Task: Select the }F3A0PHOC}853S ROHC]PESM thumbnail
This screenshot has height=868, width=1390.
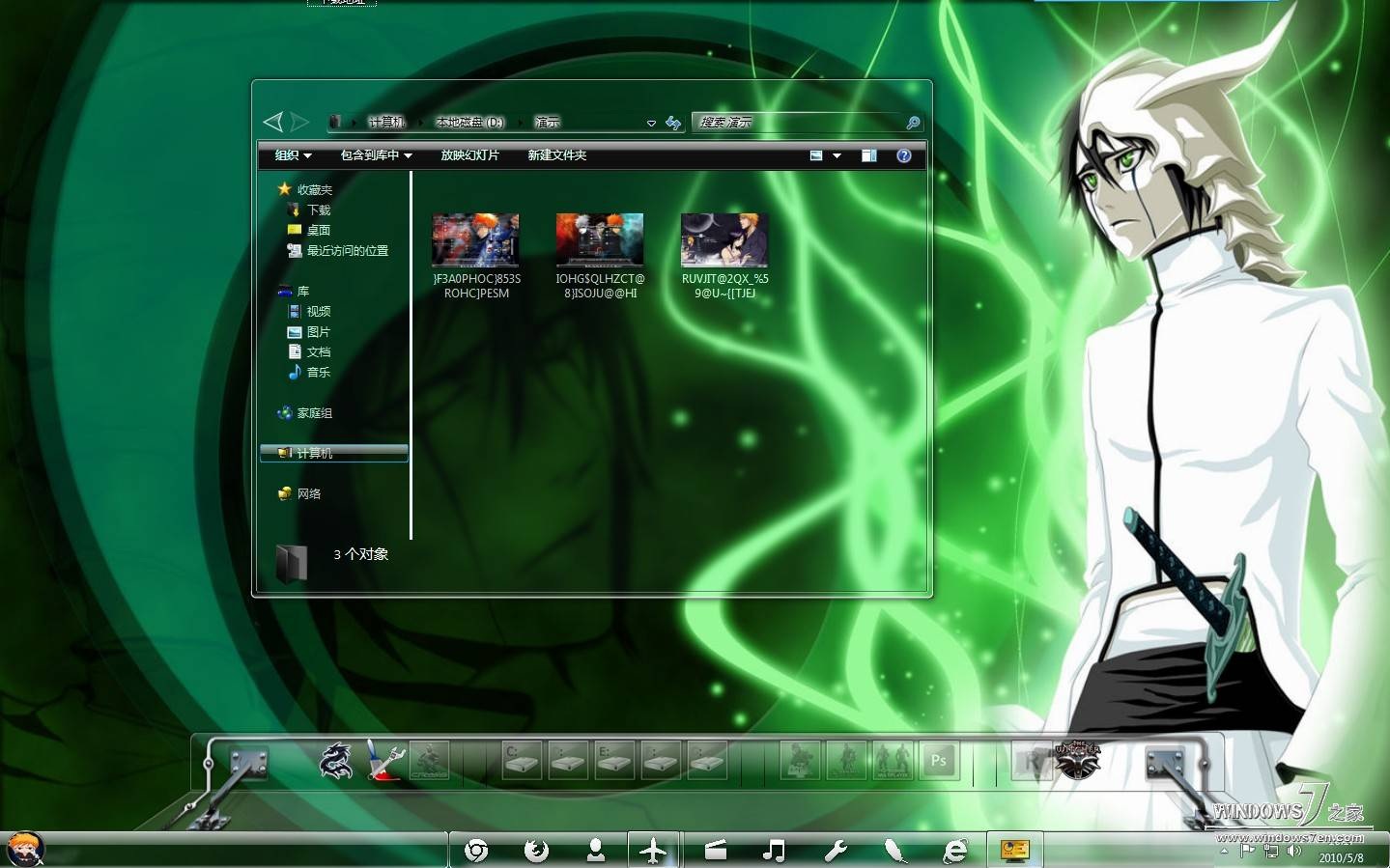Action: pyautogui.click(x=475, y=239)
